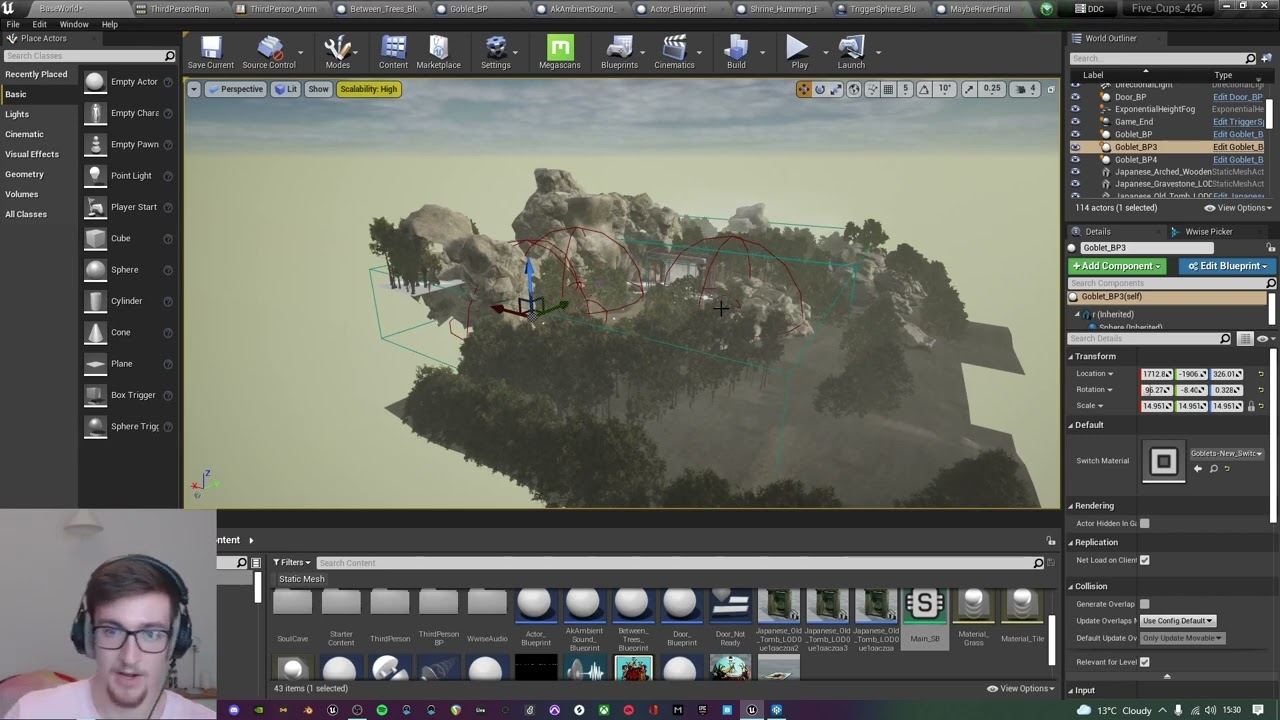Open Rotation type dropdown arrow
Image resolution: width=1280 pixels, height=720 pixels.
click(1109, 390)
